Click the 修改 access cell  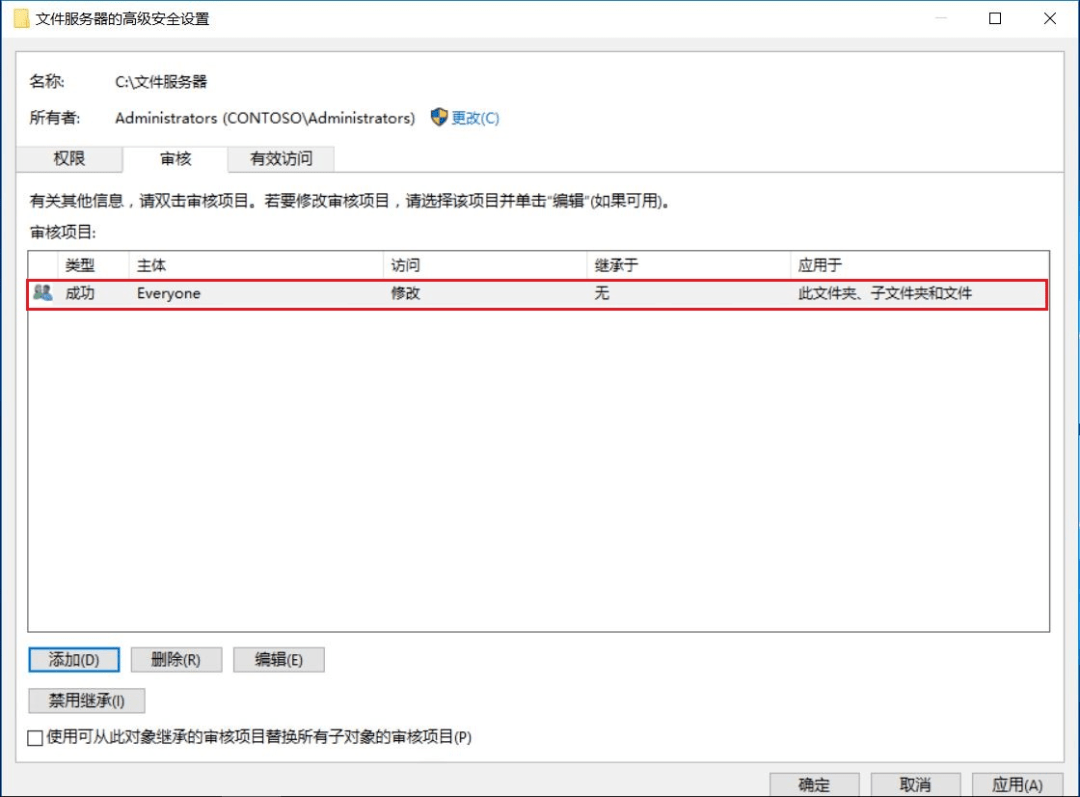(406, 293)
